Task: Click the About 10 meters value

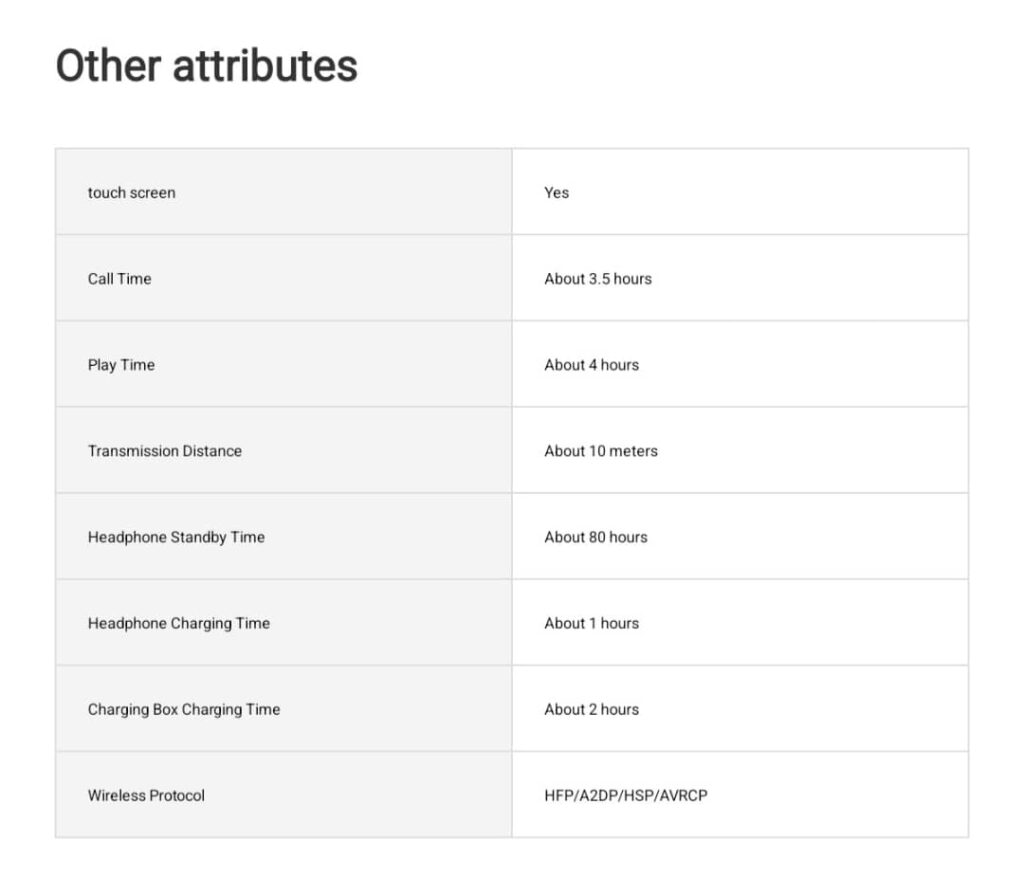Action: click(x=601, y=451)
